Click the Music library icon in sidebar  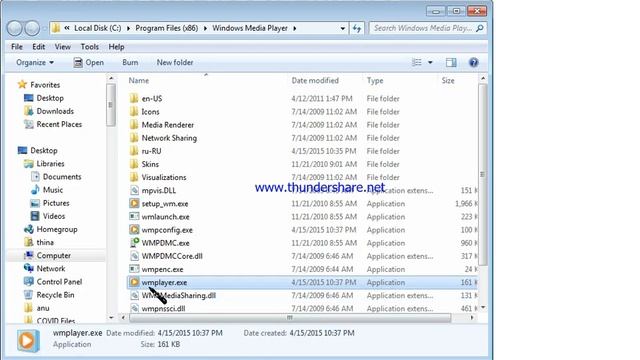click(35, 190)
